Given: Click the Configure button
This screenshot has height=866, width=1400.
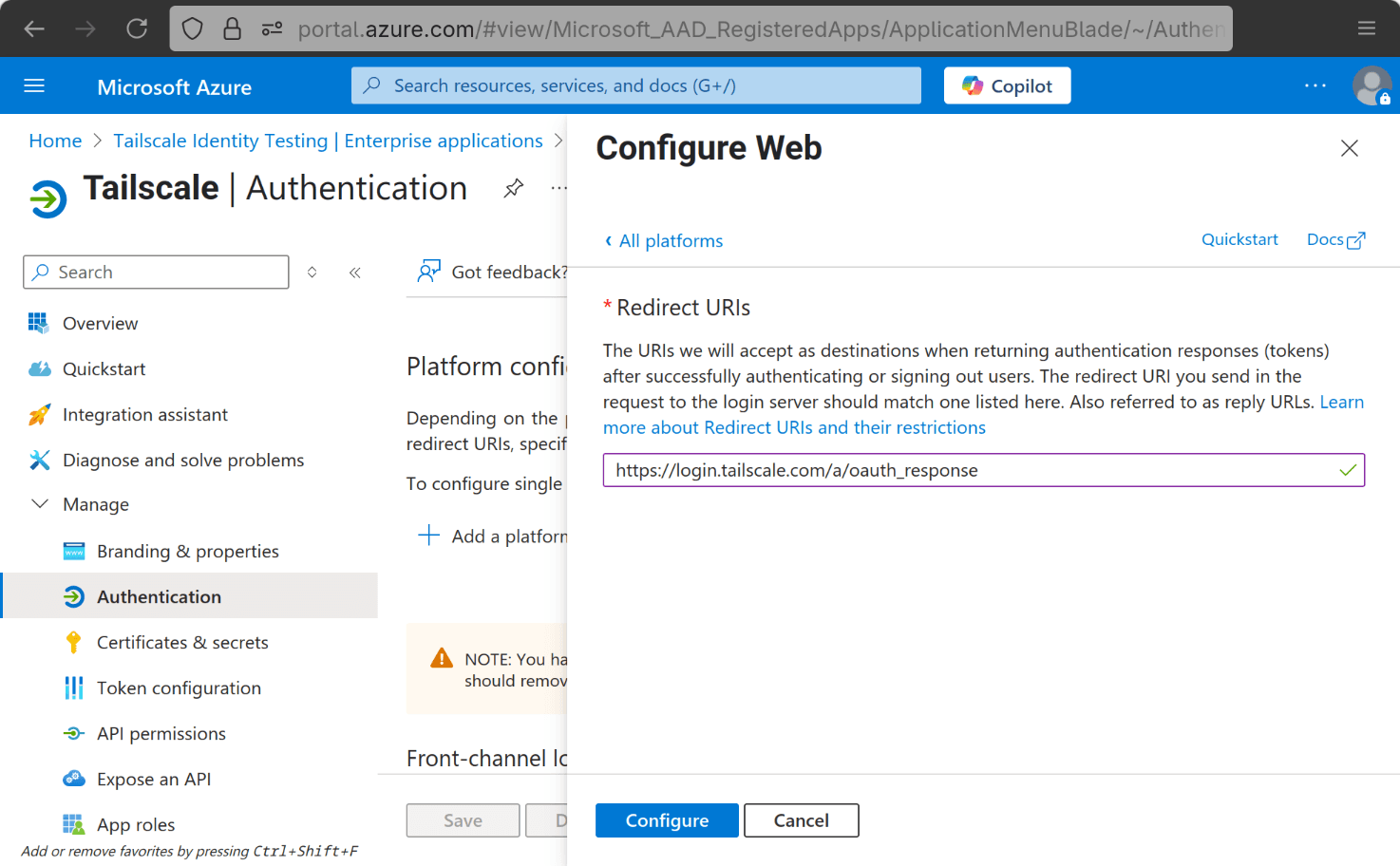Looking at the screenshot, I should [666, 819].
